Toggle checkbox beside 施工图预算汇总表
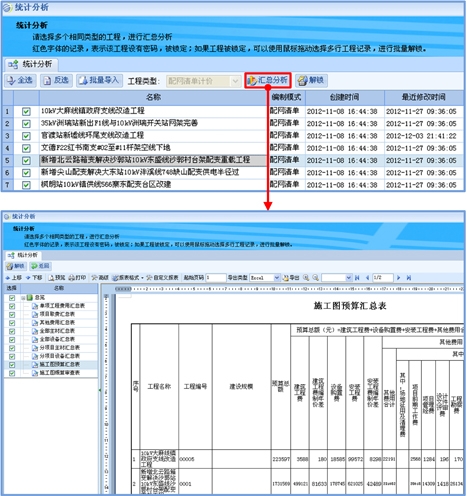Image resolution: width=467 pixels, height=496 pixels. [x=12, y=364]
